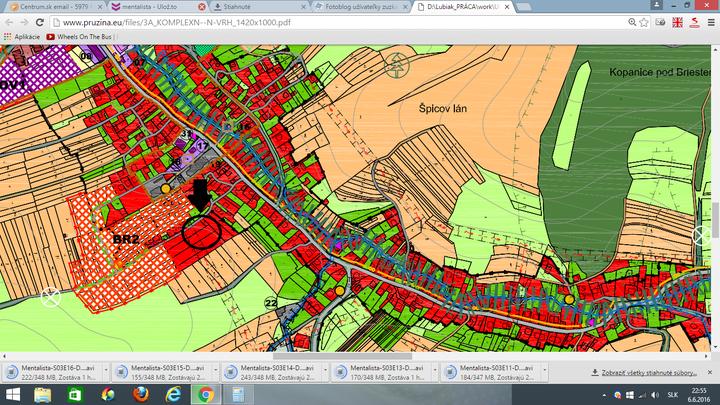Switch to the Fotoblog uživateľky tab

(x=355, y=6)
